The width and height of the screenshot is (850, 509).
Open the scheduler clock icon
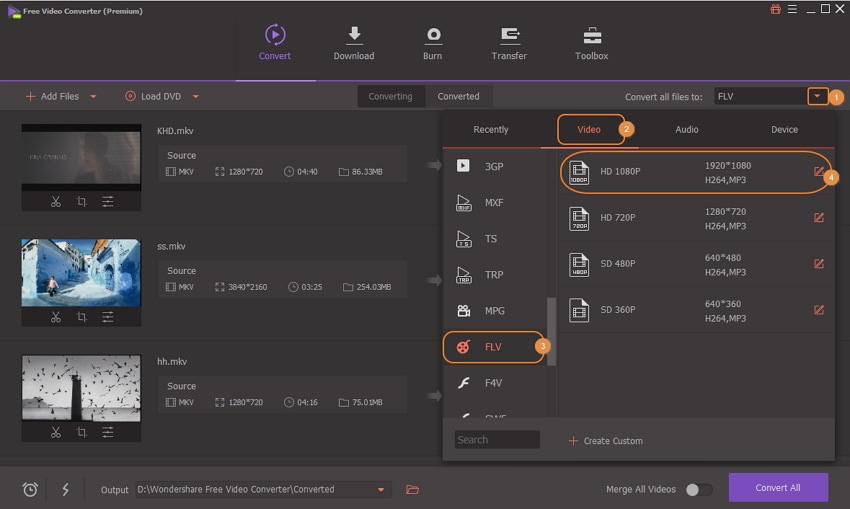pyautogui.click(x=30, y=489)
